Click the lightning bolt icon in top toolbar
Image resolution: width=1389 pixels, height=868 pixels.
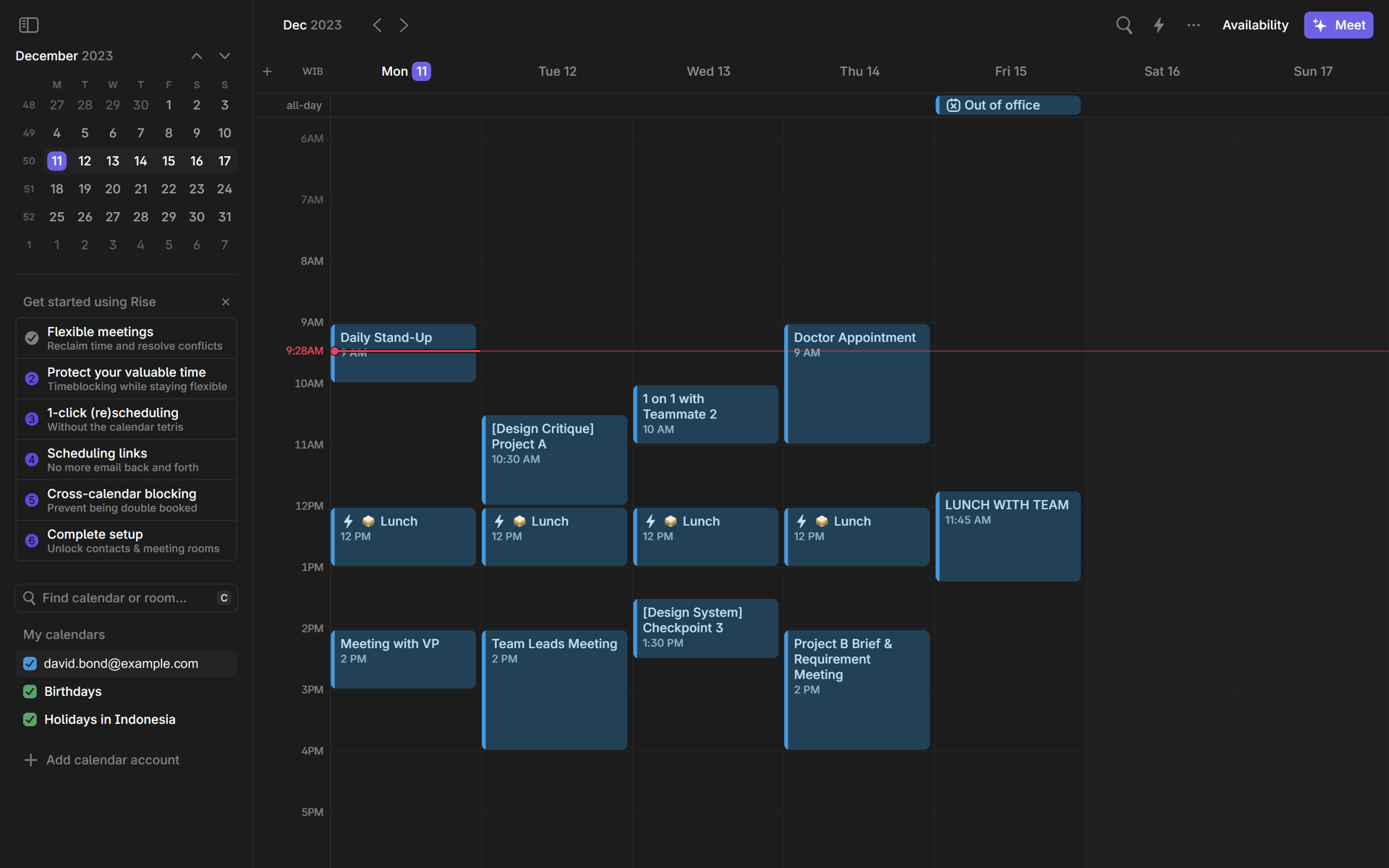pos(1159,25)
